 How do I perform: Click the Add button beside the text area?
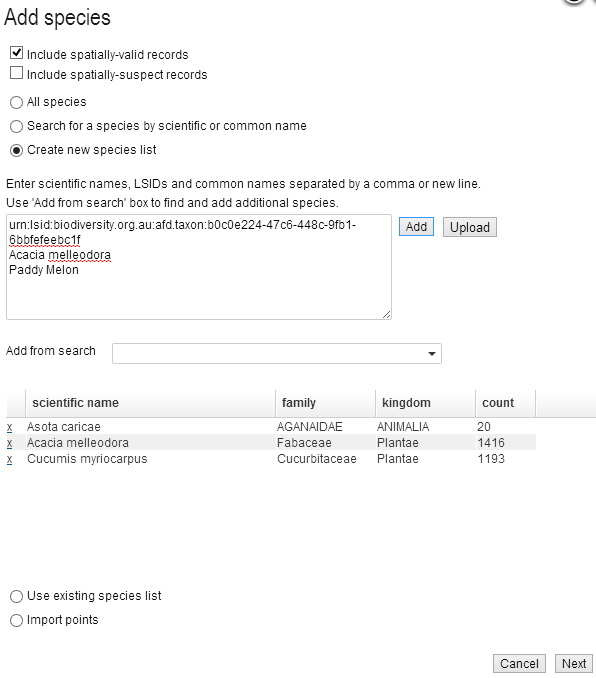tap(416, 227)
